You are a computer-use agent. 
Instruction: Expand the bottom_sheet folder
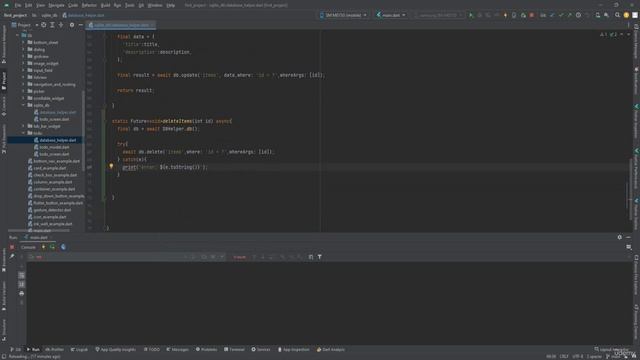pyautogui.click(x=24, y=42)
